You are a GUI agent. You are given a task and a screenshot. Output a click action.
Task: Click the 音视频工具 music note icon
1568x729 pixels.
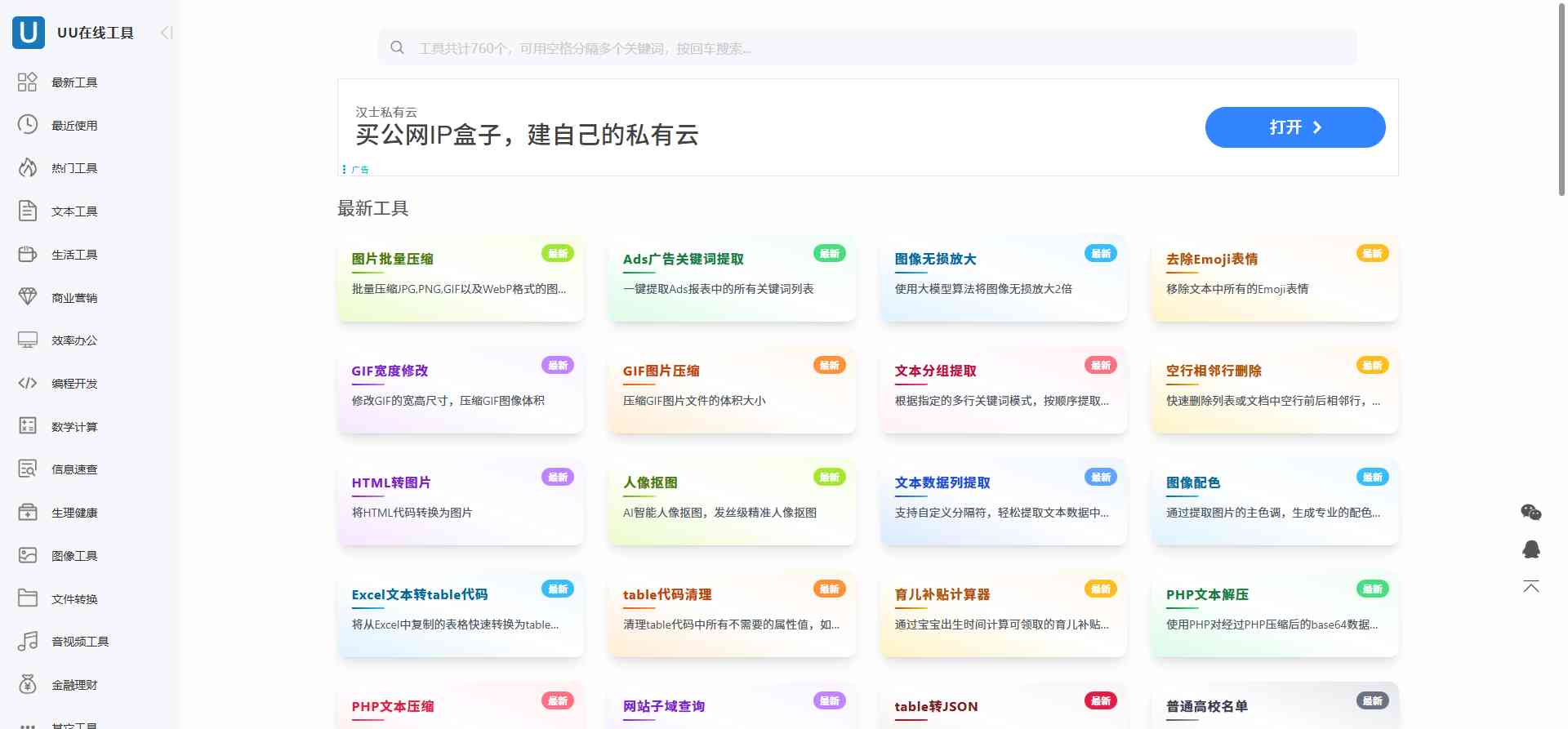28,642
